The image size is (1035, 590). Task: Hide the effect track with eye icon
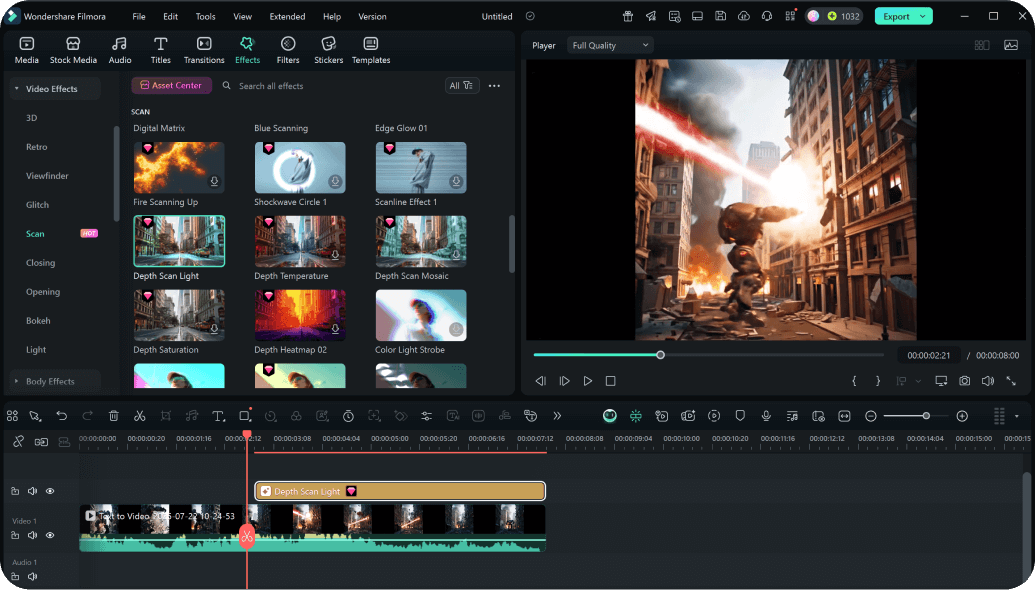point(50,491)
